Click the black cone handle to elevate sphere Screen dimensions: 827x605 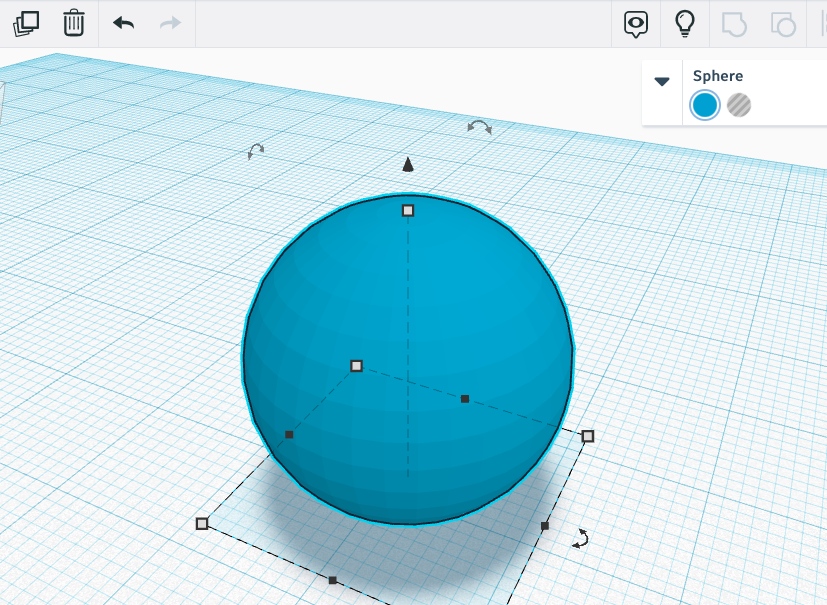(x=407, y=164)
